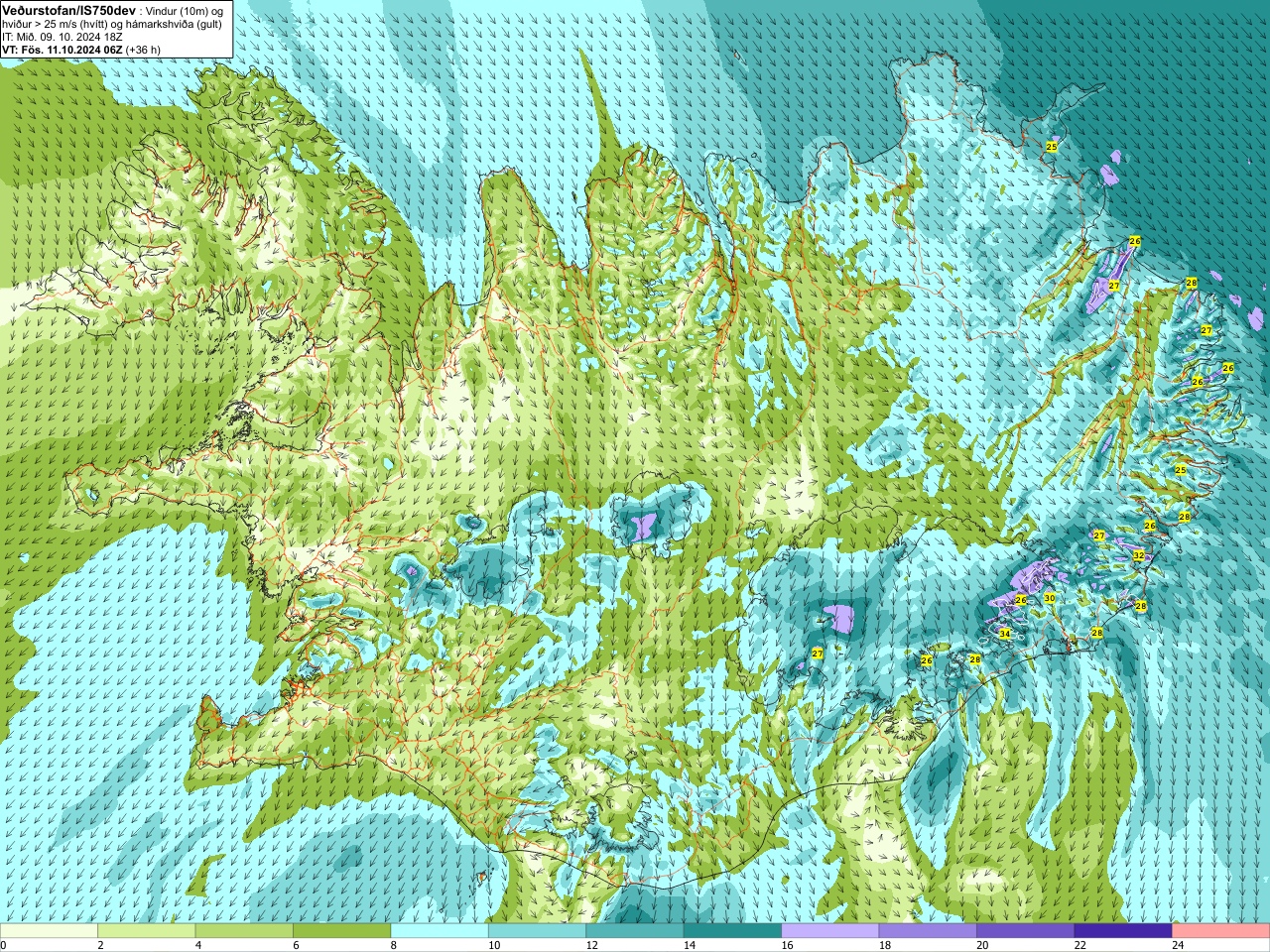Click the legend scale value "20"
Image resolution: width=1270 pixels, height=952 pixels.
[x=982, y=945]
